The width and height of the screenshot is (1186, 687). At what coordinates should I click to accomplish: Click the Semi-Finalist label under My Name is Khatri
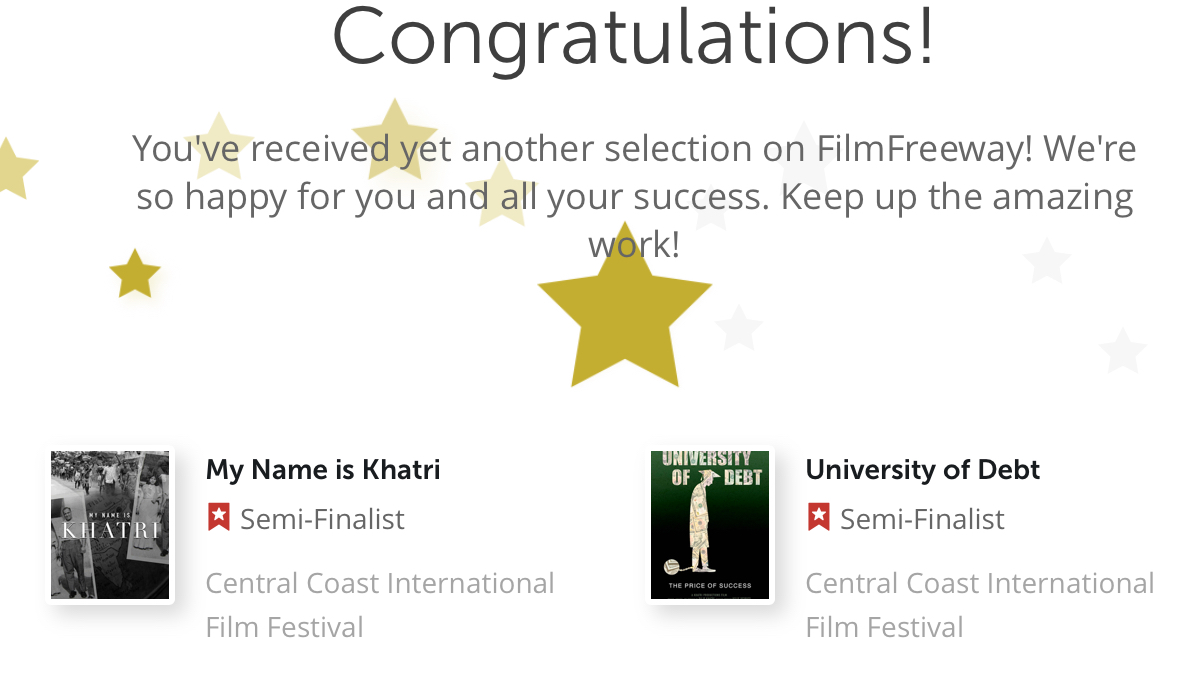[x=322, y=519]
